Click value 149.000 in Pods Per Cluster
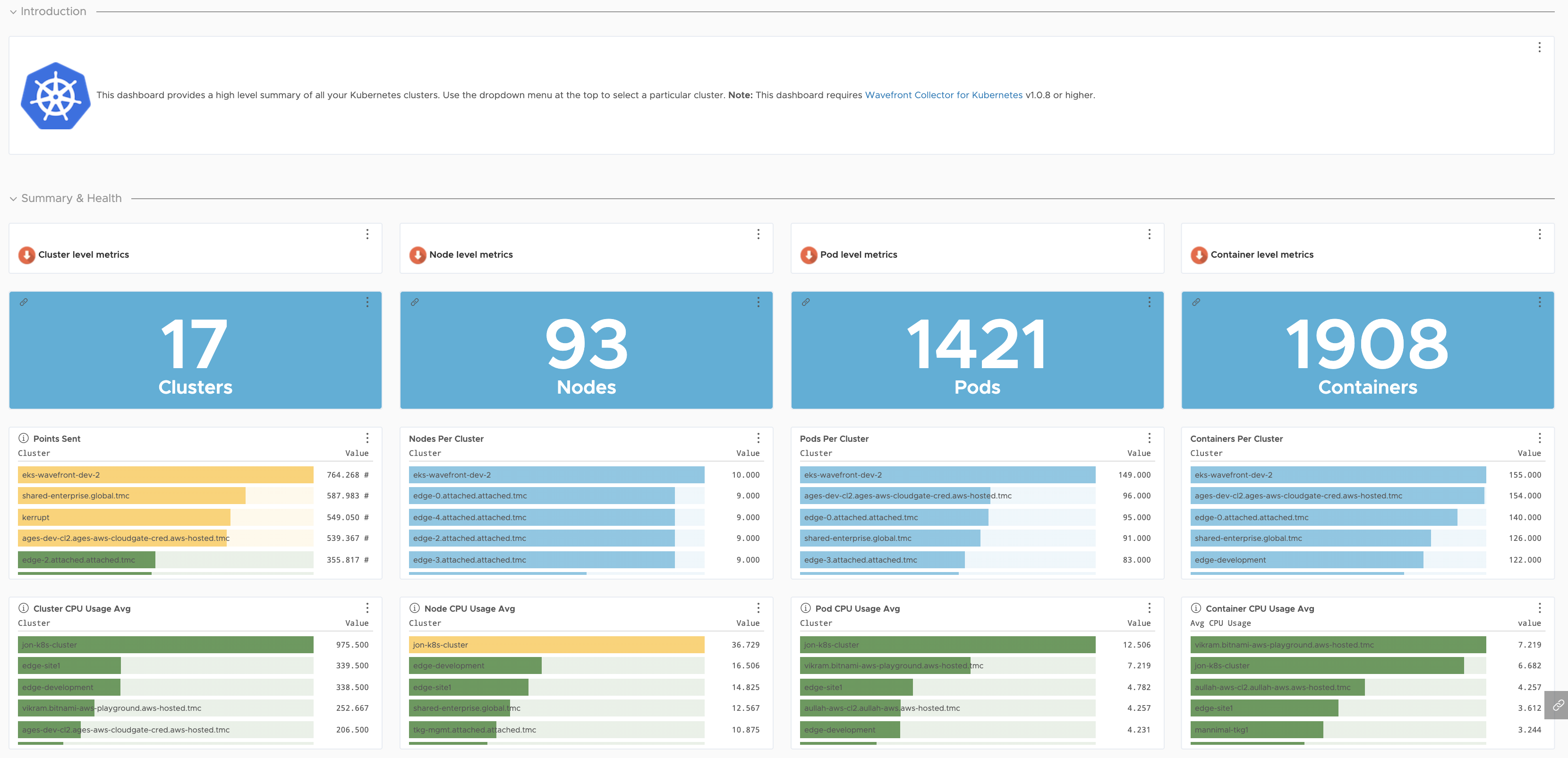Viewport: 1568px width, 758px height. (x=1134, y=475)
